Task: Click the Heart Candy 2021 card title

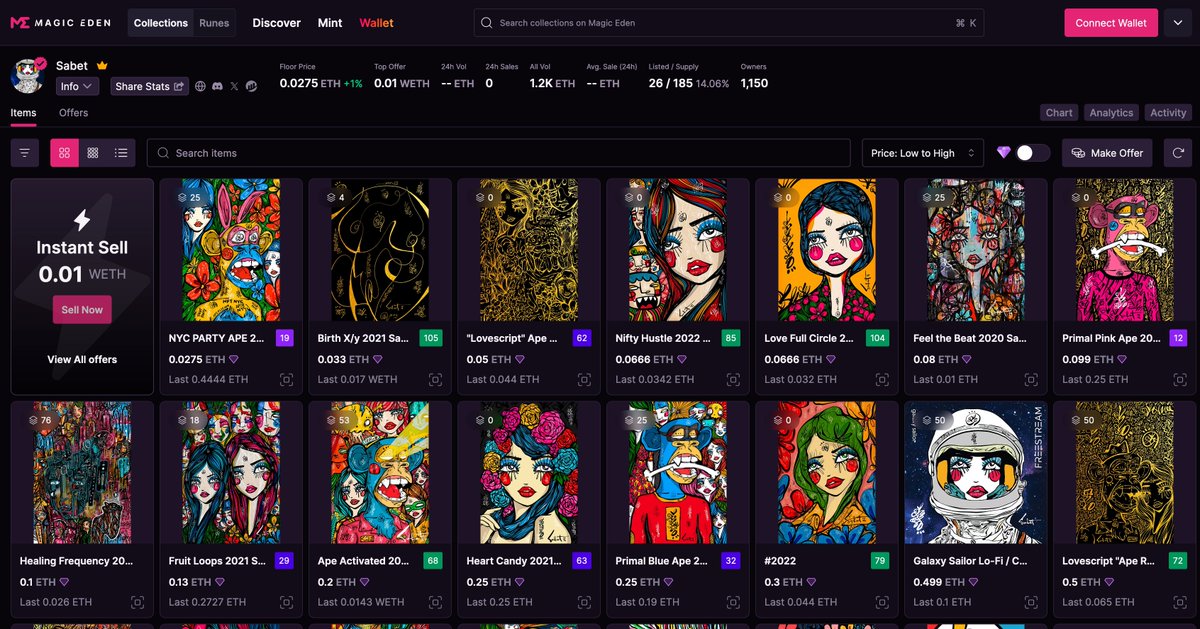Action: (514, 561)
